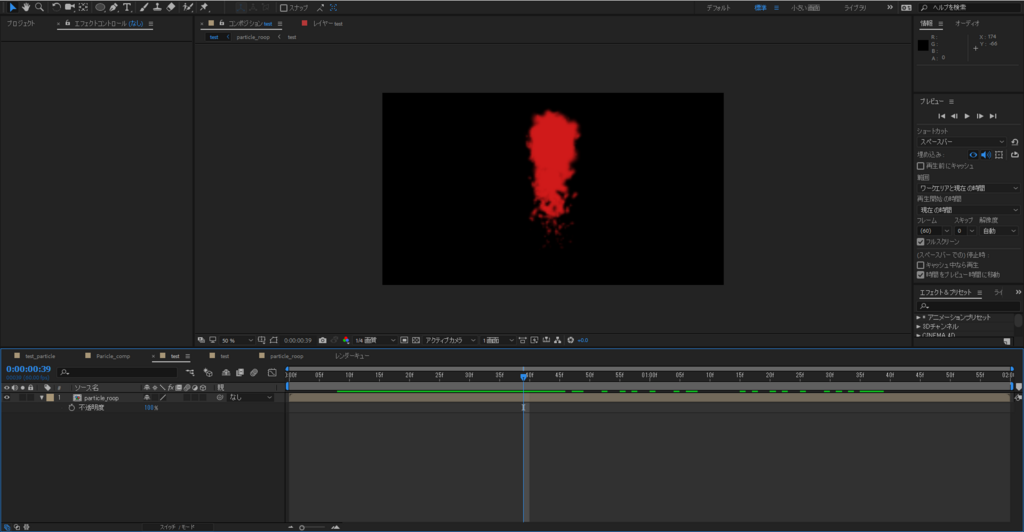Open the preview range work area dropdown

coord(968,188)
